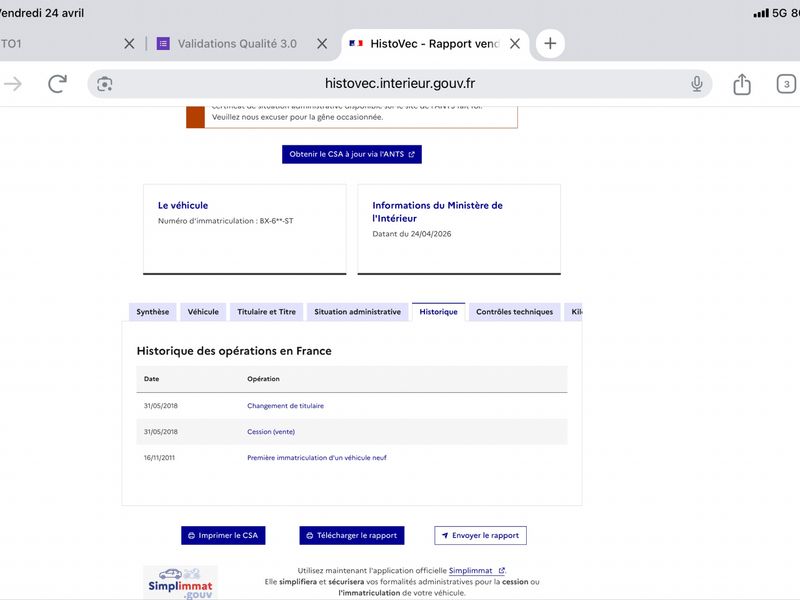Open a new tab with plus icon

(550, 43)
